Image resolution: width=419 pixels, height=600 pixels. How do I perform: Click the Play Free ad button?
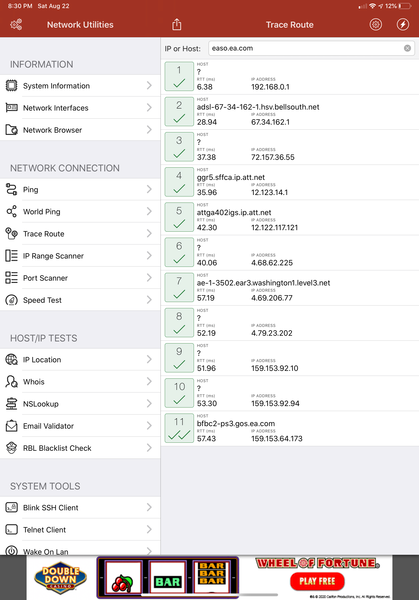pos(317,581)
